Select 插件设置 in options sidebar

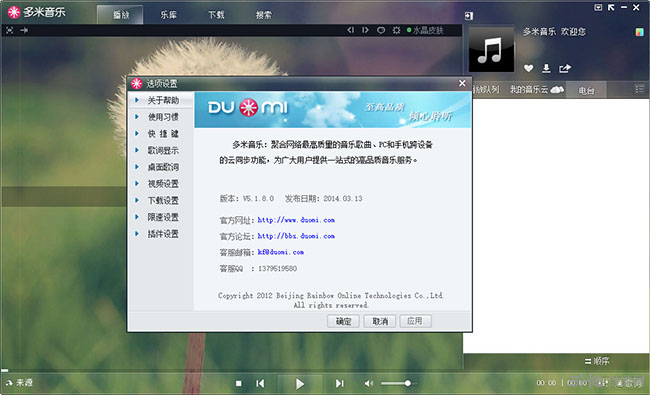click(x=161, y=234)
